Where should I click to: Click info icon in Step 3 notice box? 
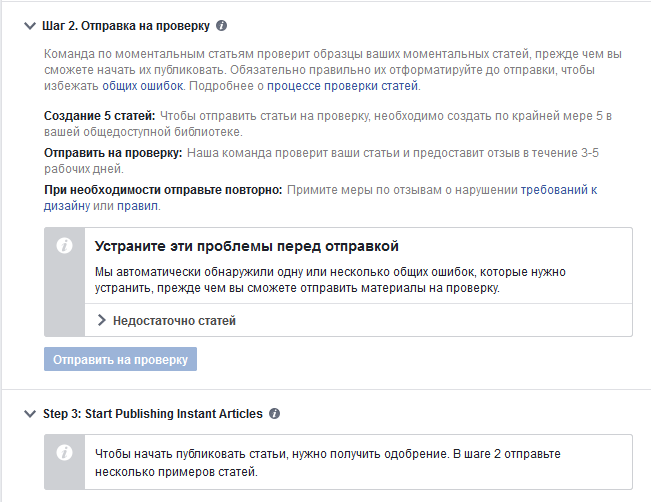(64, 452)
